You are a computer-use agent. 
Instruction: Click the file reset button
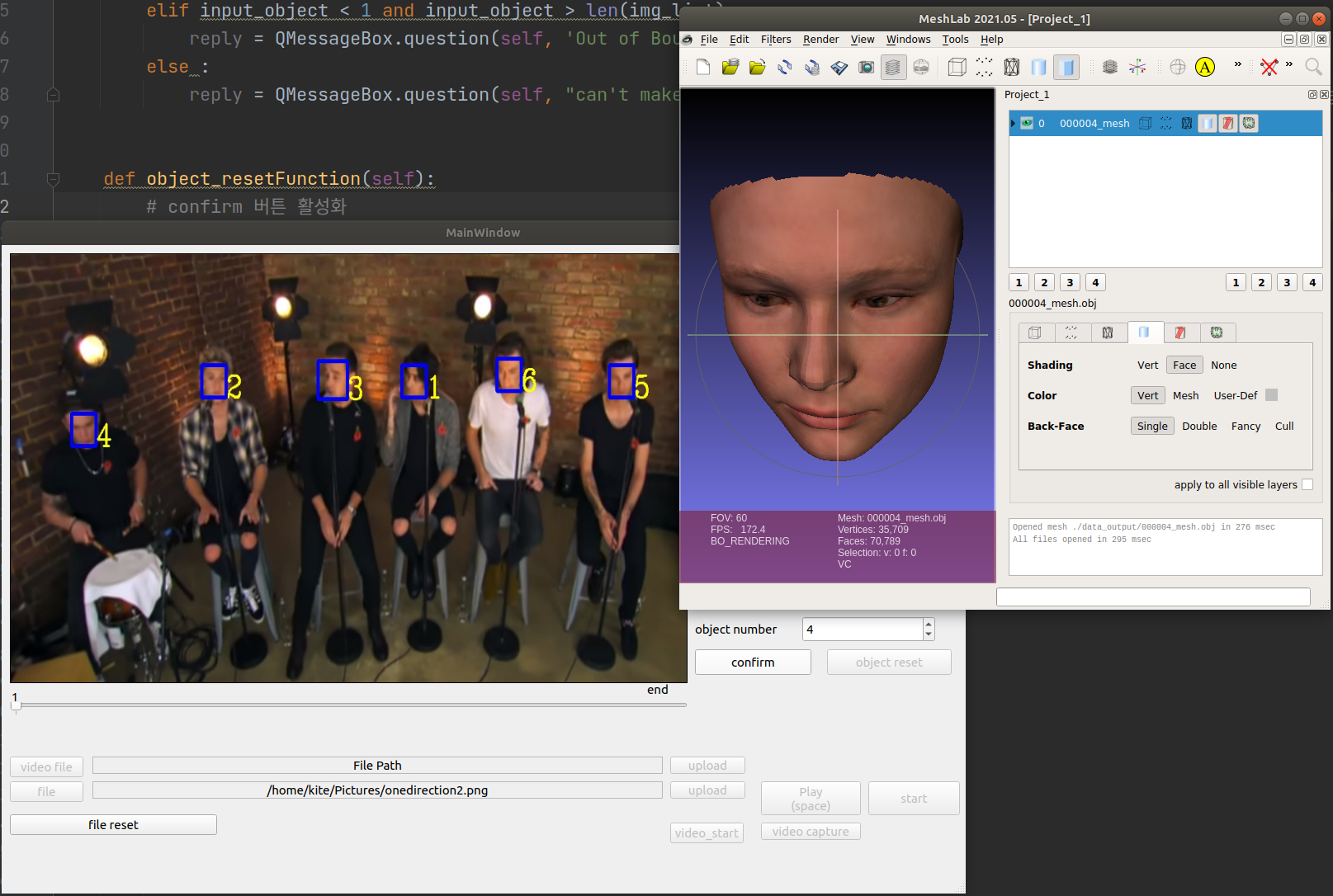tap(113, 824)
